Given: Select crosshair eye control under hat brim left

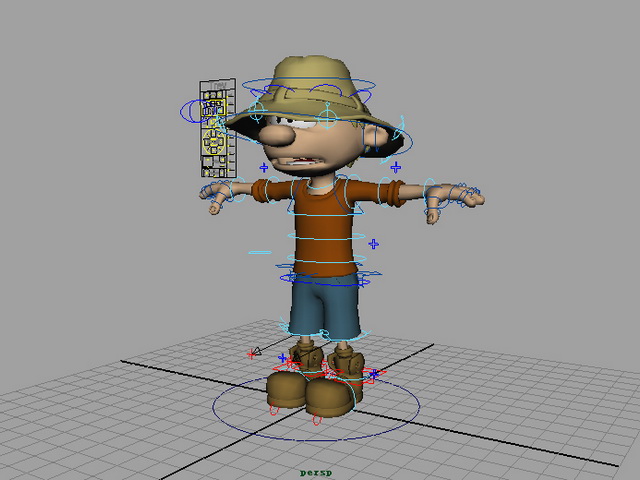Looking at the screenshot, I should (x=257, y=111).
